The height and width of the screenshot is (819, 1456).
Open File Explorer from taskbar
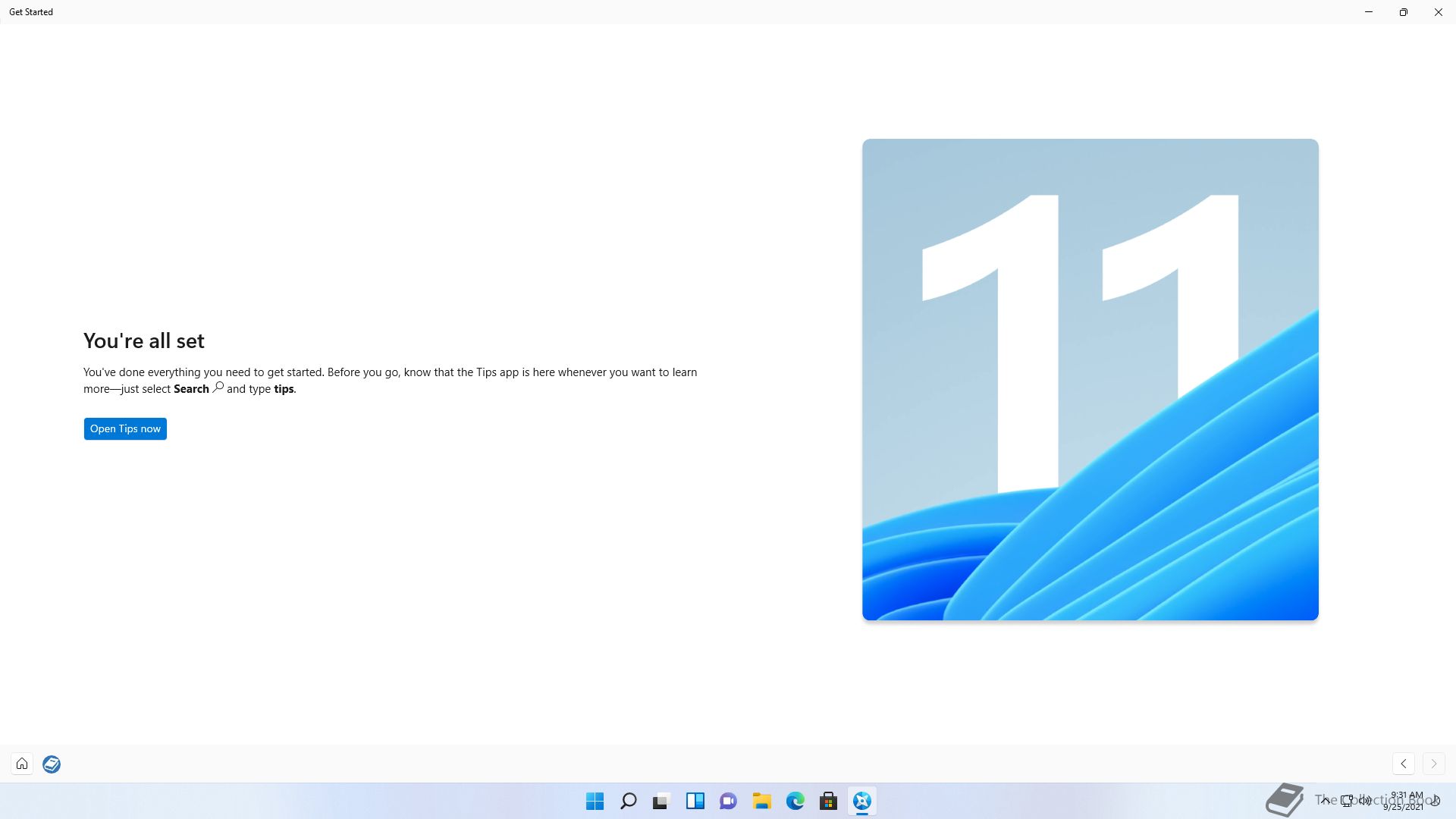point(761,801)
